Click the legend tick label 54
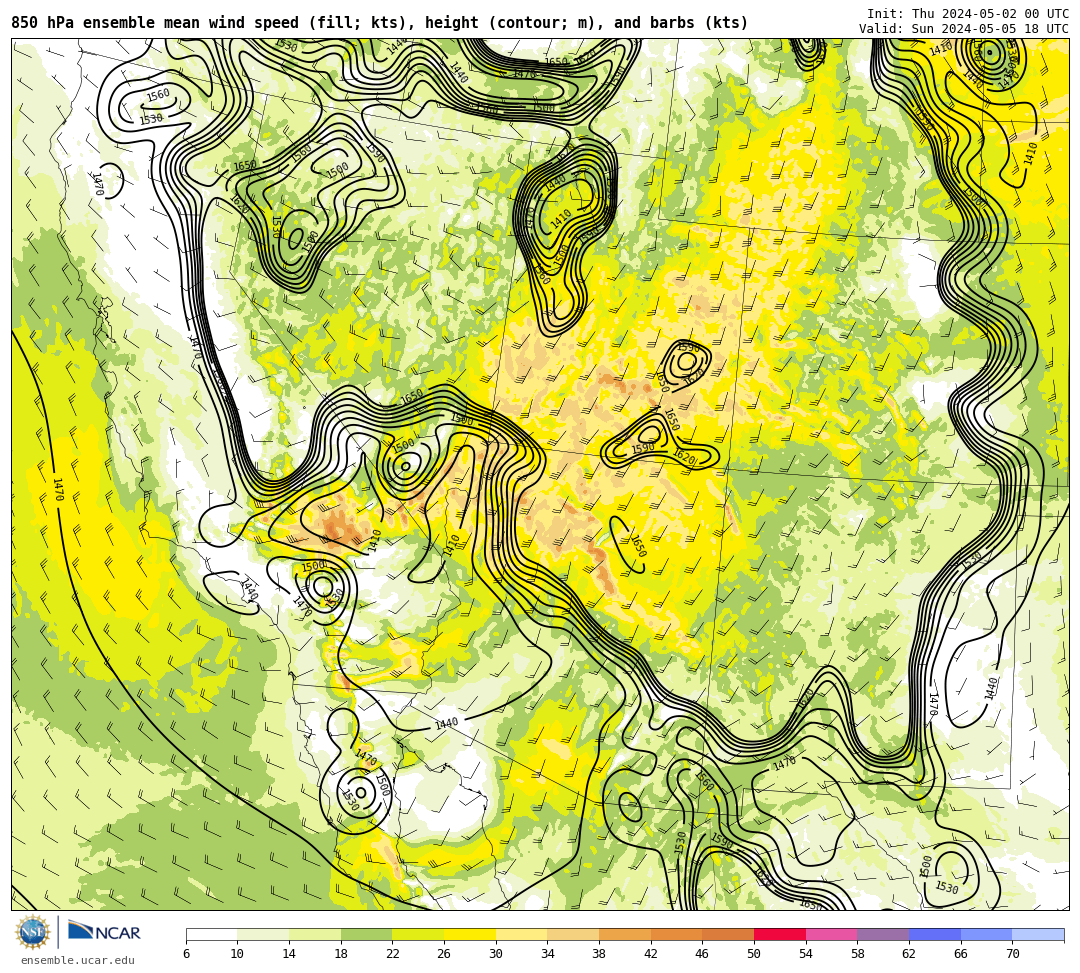The height and width of the screenshot is (973, 1080). (806, 954)
